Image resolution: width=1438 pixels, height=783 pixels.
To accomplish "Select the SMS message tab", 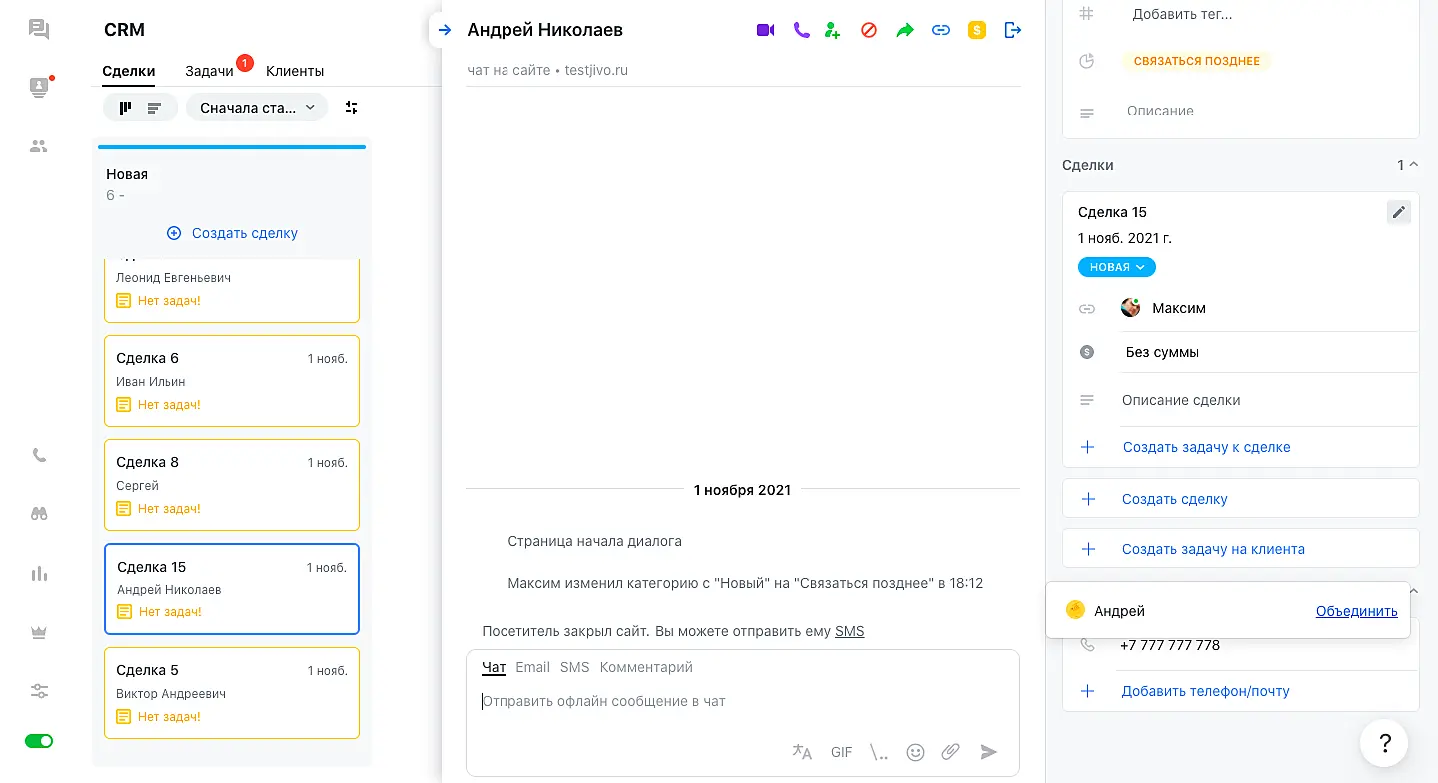I will pyautogui.click(x=575, y=667).
